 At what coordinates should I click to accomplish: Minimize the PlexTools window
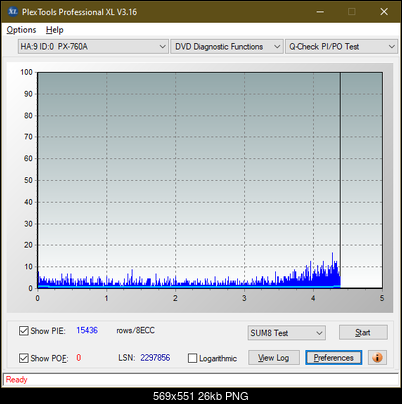(320, 12)
